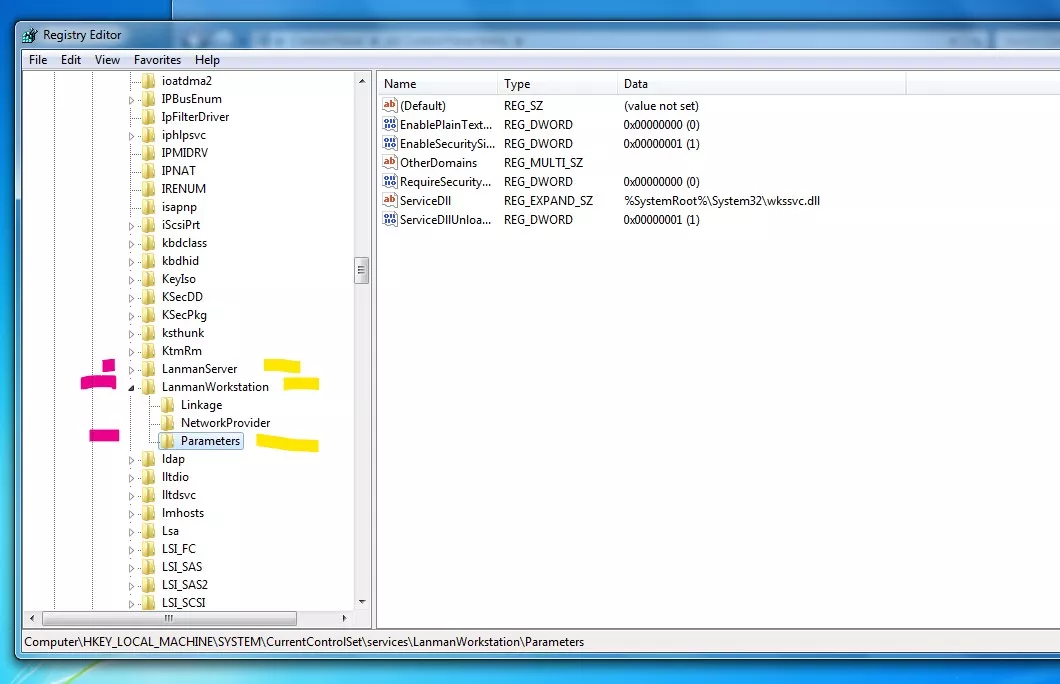The height and width of the screenshot is (684, 1060).
Task: Click the ServiceDllUnloa DWORD value icon
Action: tap(389, 219)
